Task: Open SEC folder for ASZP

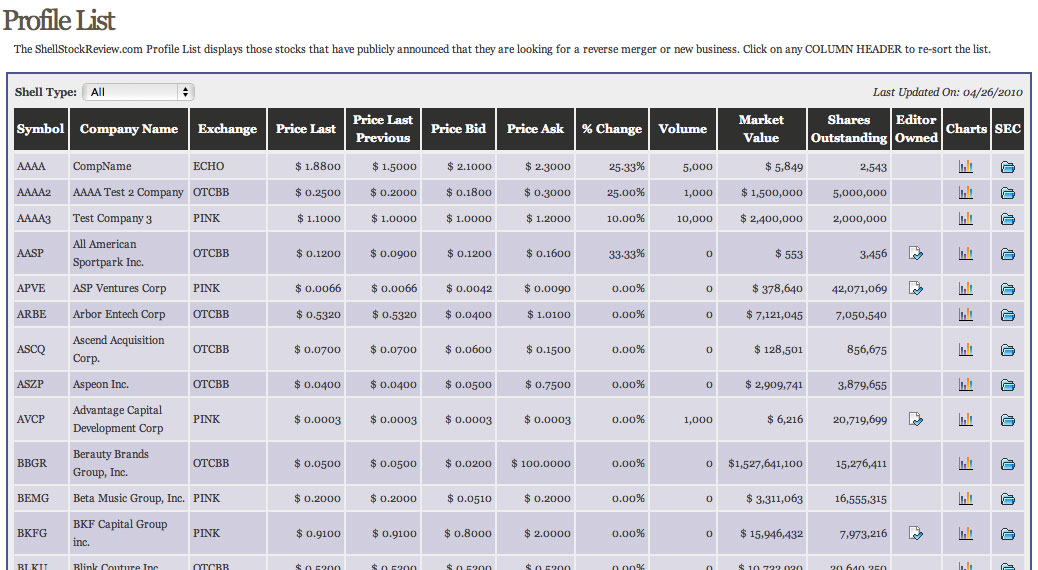Action: point(1008,385)
